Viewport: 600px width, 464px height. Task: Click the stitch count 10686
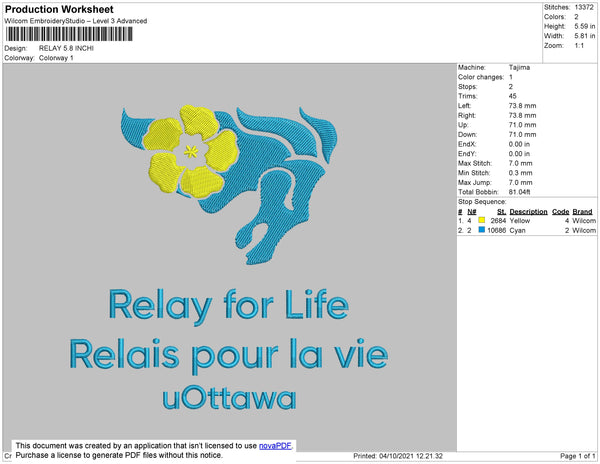click(x=497, y=230)
